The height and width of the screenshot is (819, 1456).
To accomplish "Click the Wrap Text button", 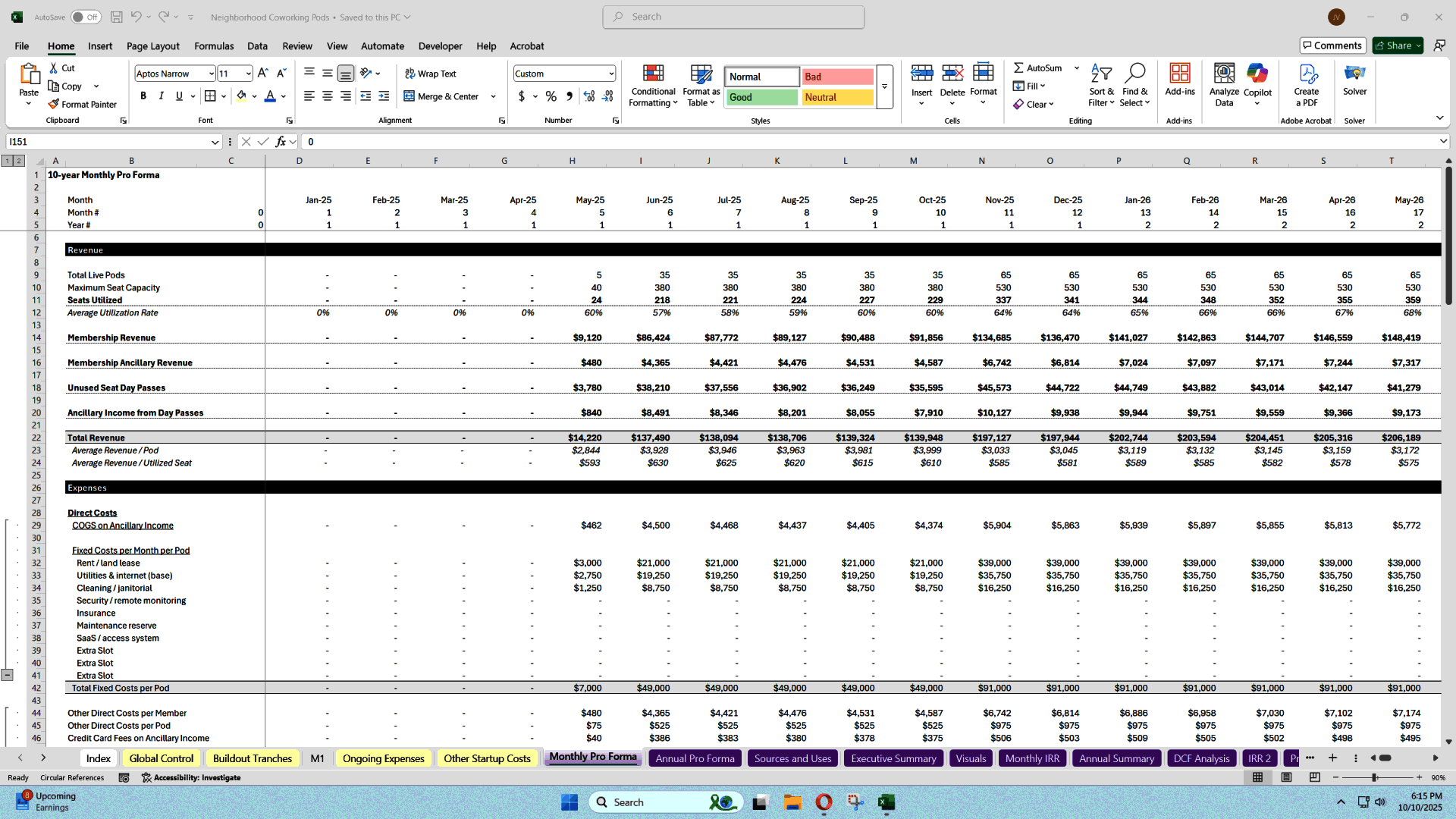I will [x=431, y=74].
